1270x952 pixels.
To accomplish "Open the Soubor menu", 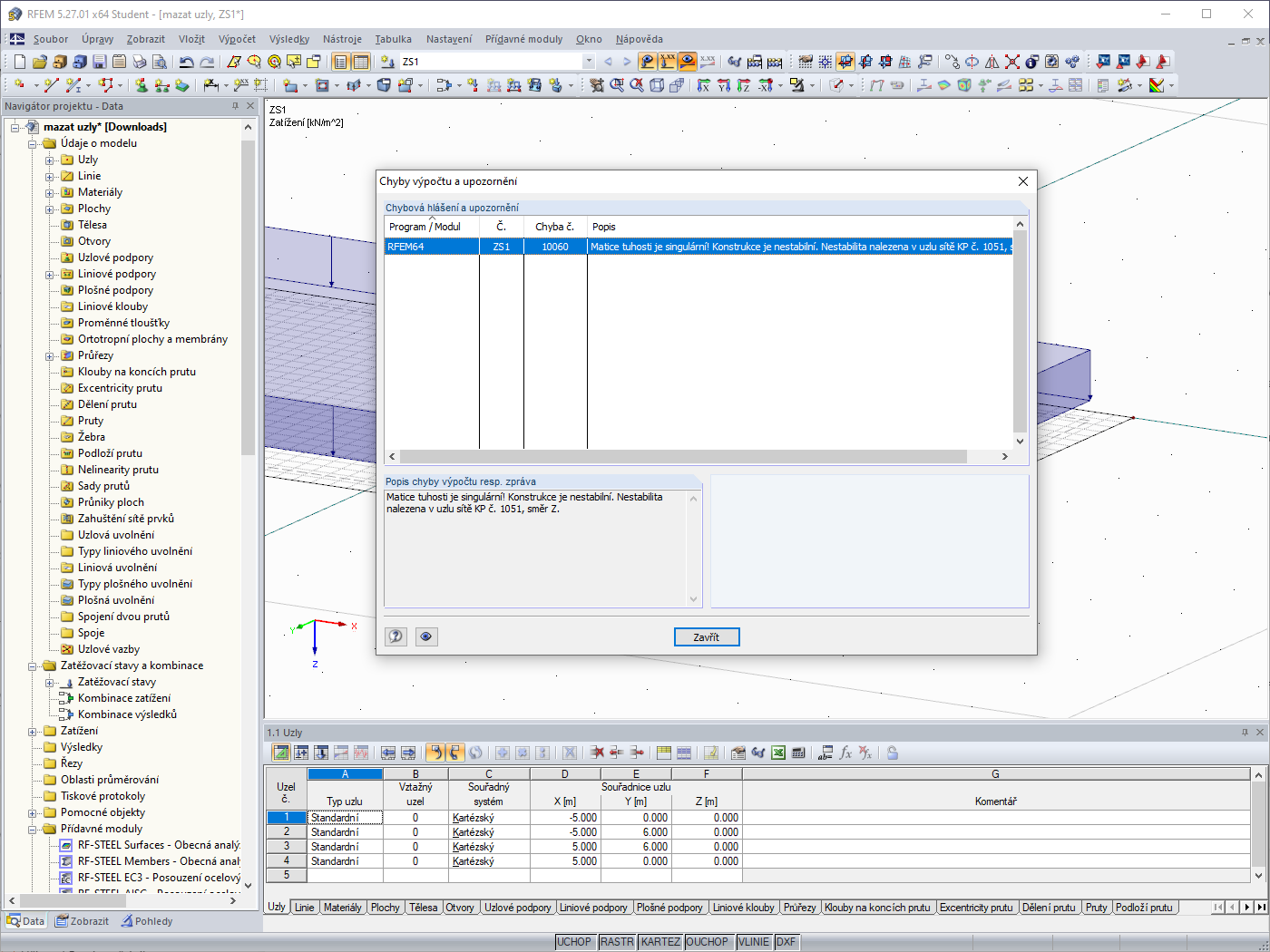I will coord(51,39).
